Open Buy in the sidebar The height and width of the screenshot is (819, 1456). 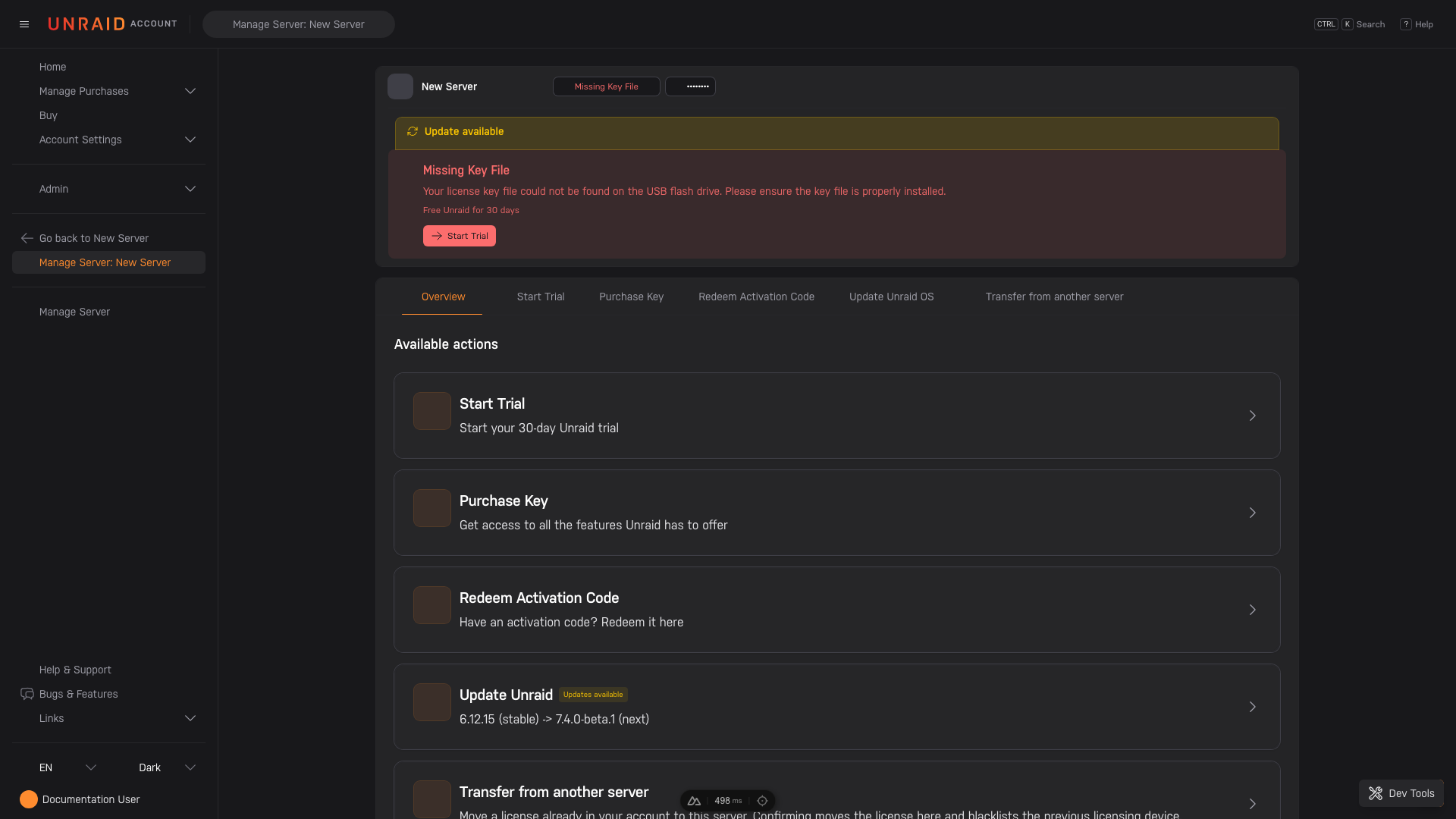point(49,115)
